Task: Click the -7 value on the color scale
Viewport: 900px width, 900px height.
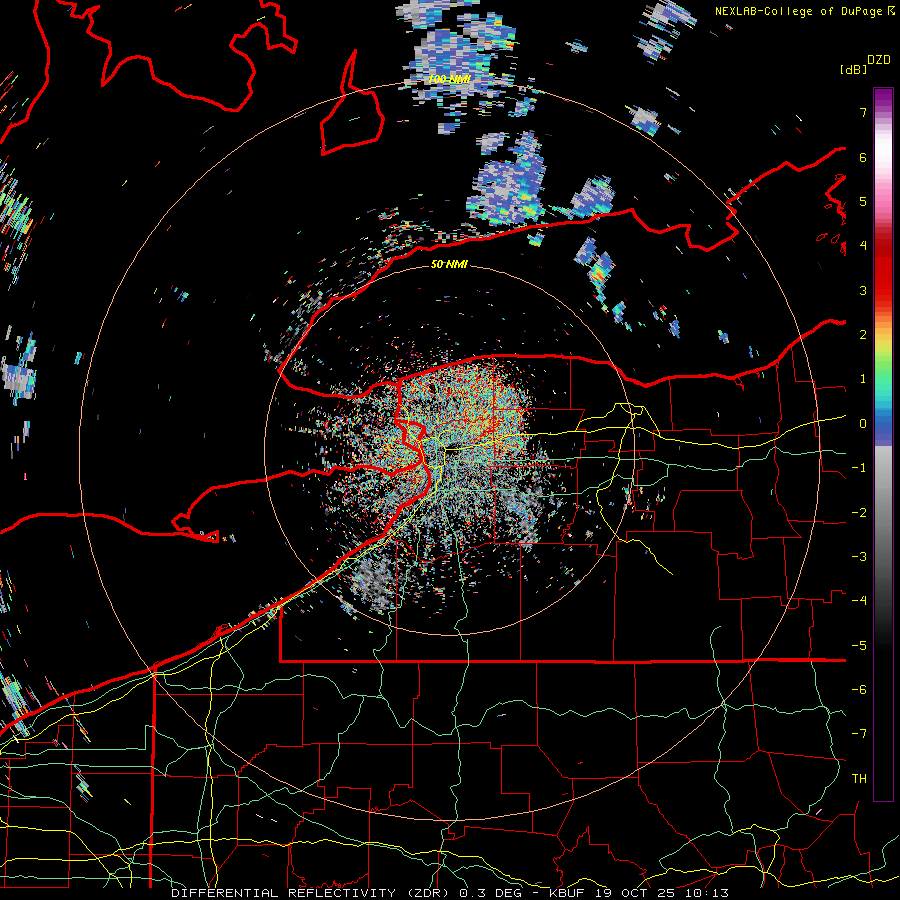Action: pos(859,734)
